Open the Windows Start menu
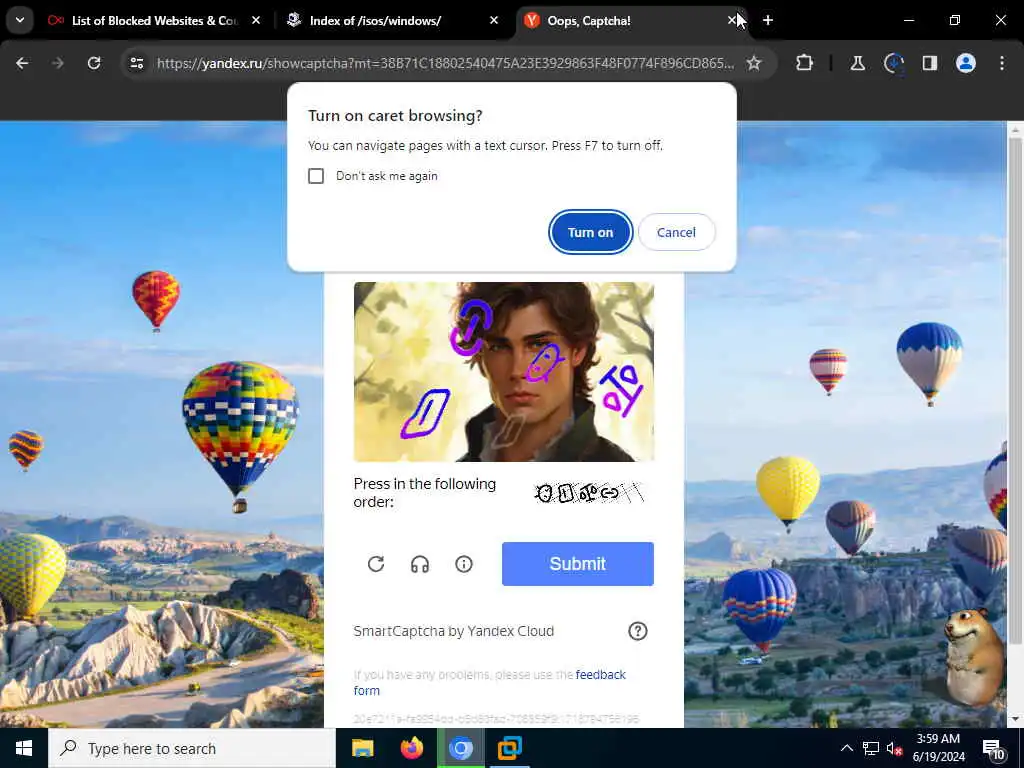The width and height of the screenshot is (1024, 768). tap(24, 748)
